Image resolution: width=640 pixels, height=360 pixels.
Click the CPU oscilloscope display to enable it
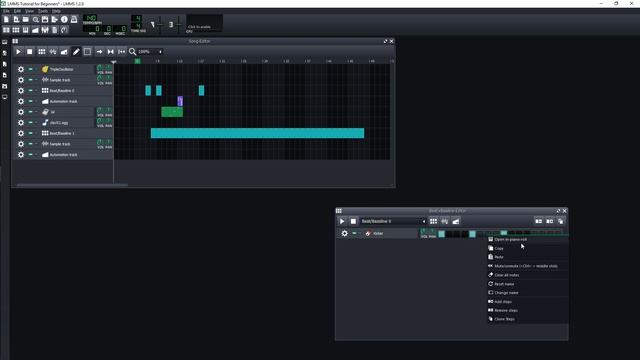click(x=204, y=23)
